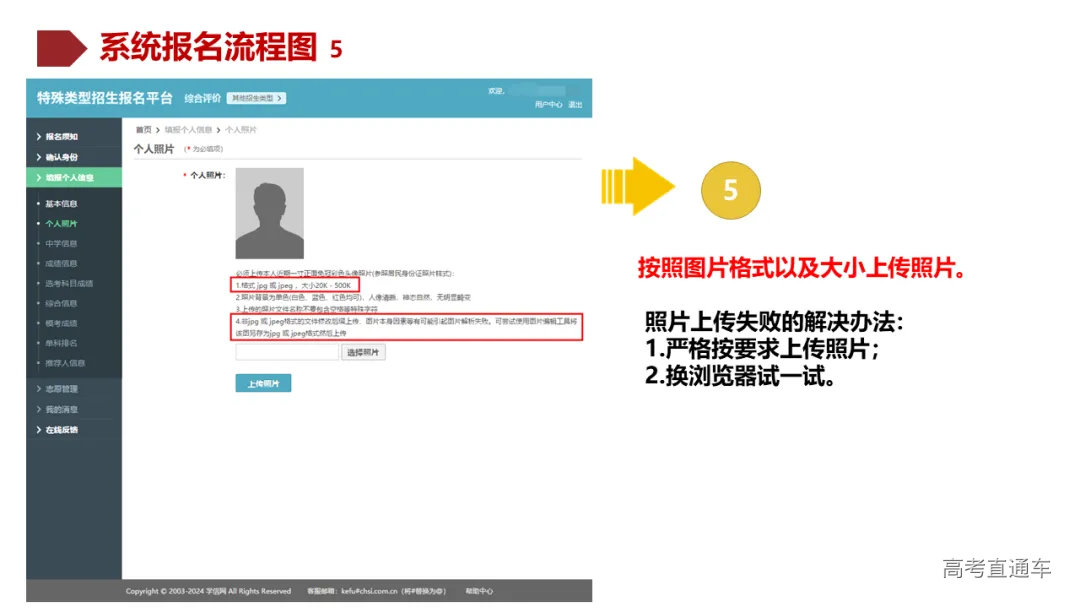Collapse the green 填报个人信息 section
Viewport: 1080px width, 608px height.
click(69, 177)
